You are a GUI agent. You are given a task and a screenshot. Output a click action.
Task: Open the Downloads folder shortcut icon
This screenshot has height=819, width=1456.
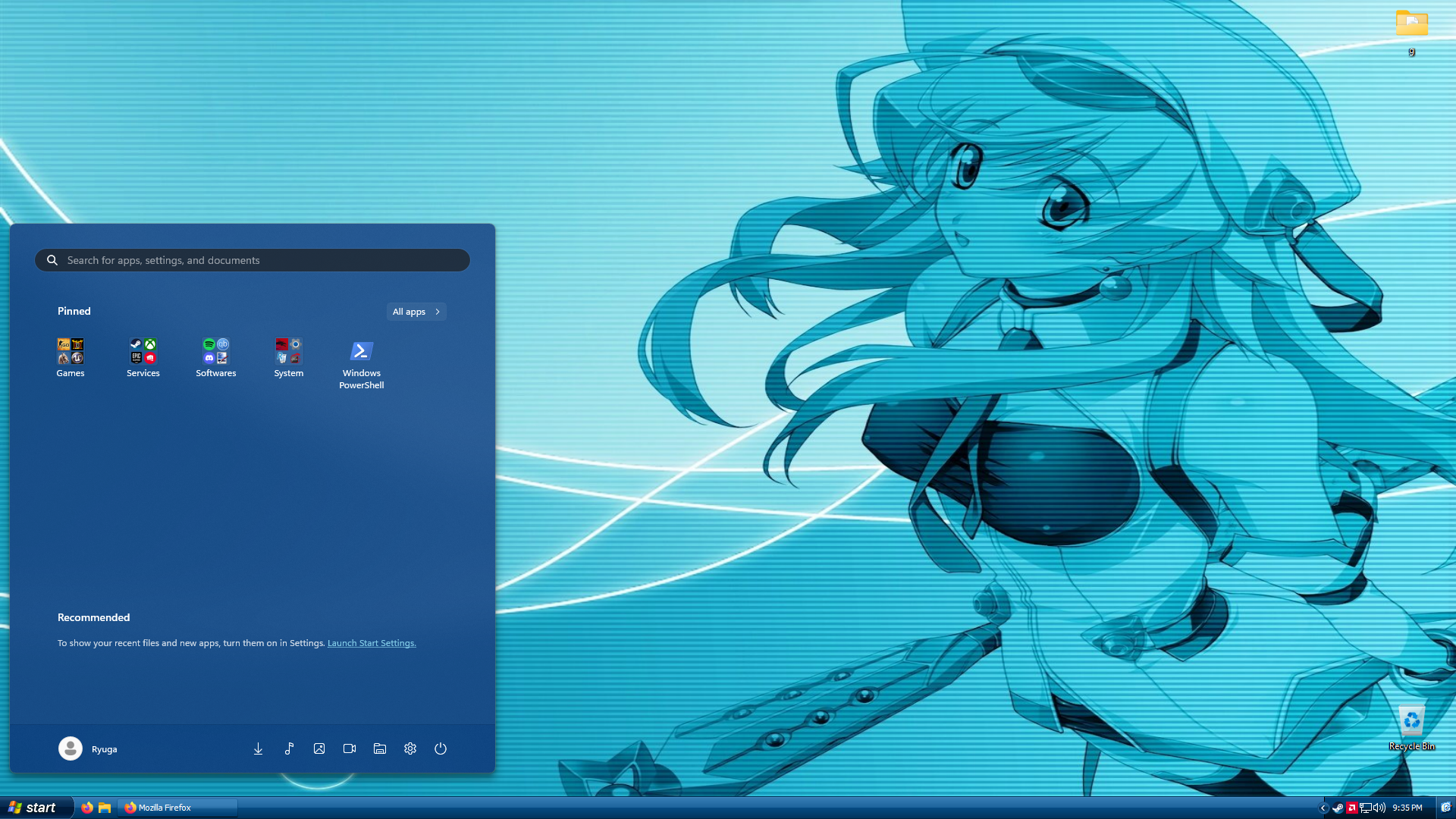point(258,748)
